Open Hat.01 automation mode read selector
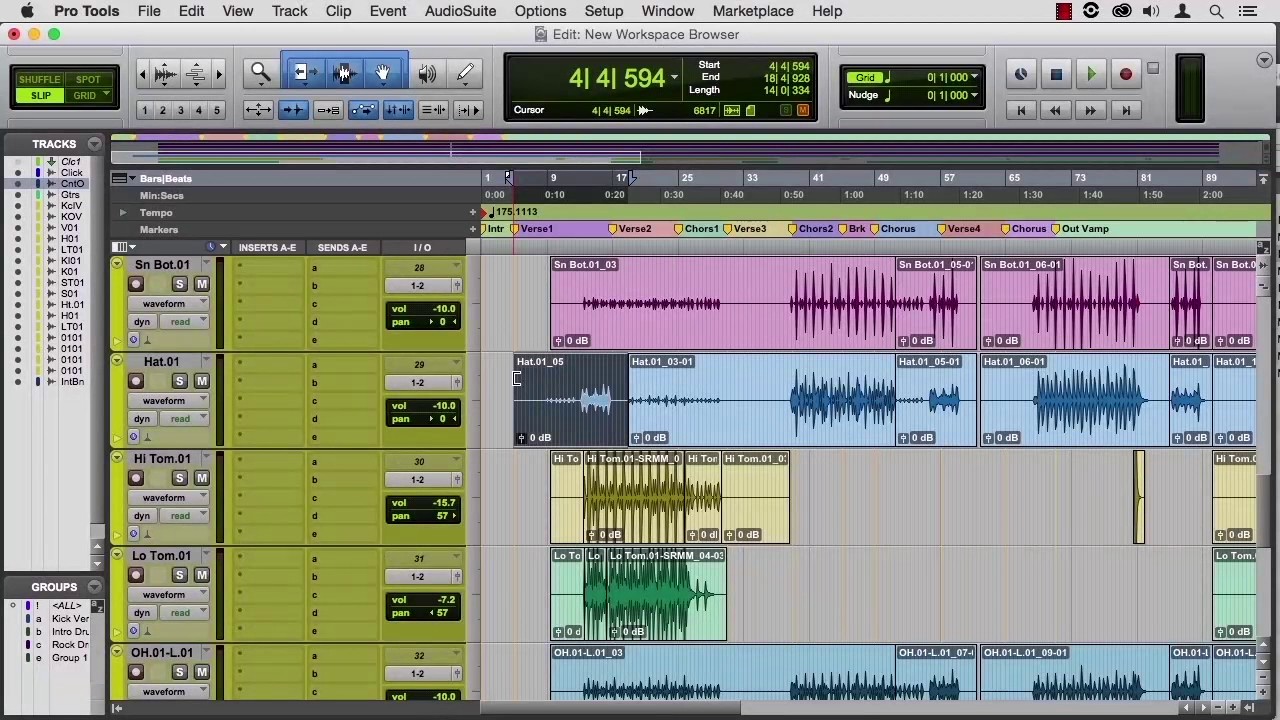Viewport: 1280px width, 720px height. (184, 419)
